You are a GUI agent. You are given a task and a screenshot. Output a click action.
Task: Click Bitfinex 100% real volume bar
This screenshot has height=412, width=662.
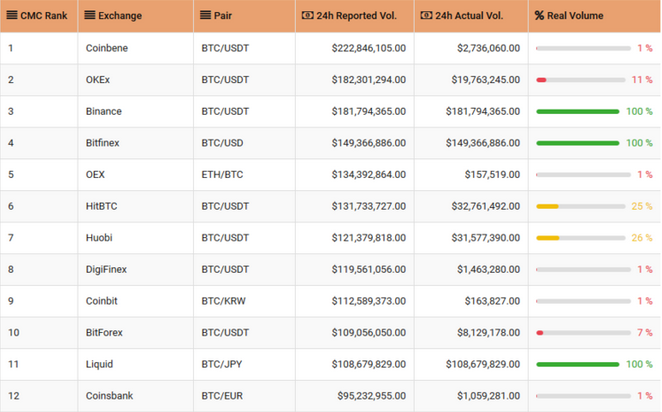(578, 143)
